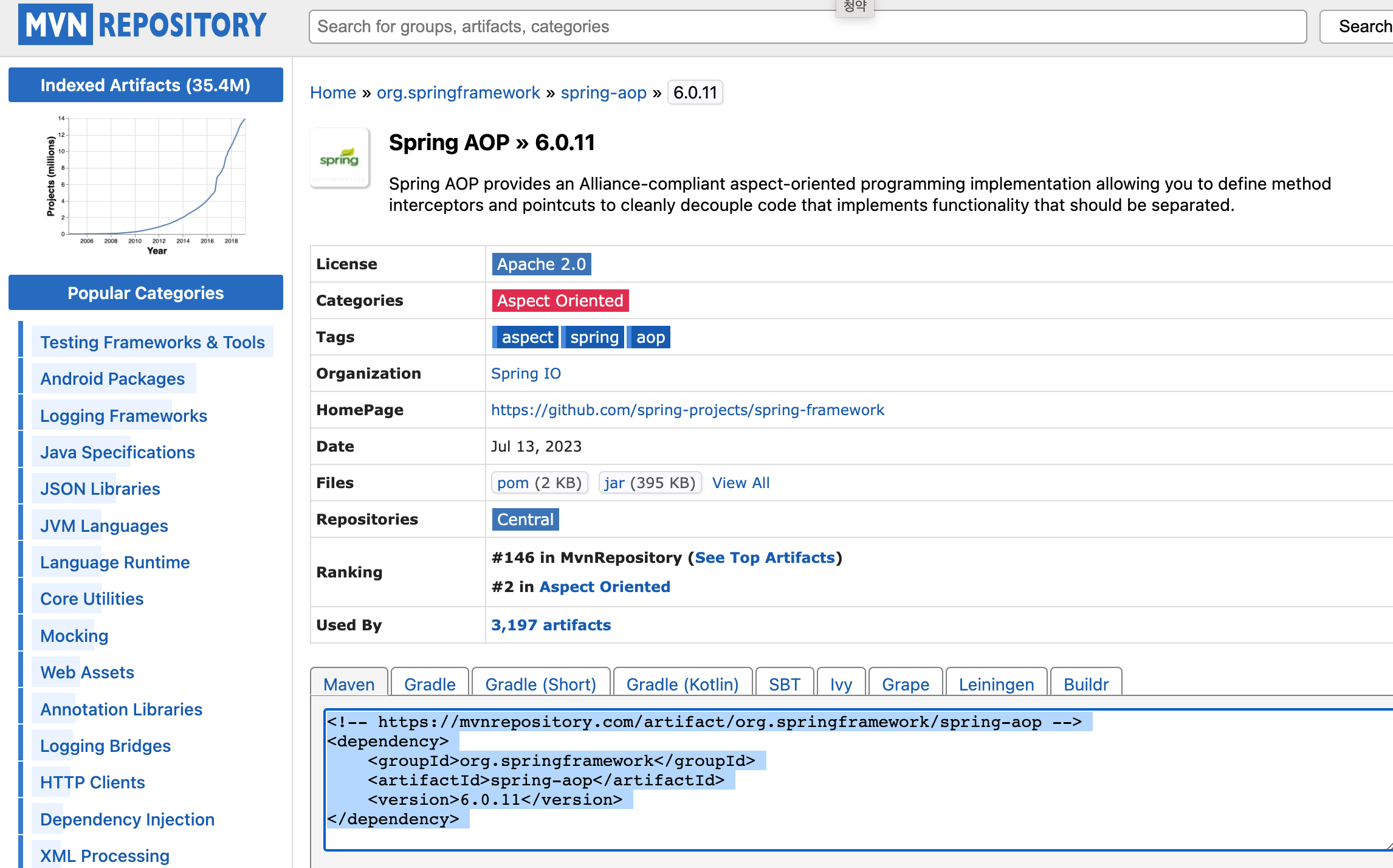
Task: Click the search input field
Action: (807, 27)
